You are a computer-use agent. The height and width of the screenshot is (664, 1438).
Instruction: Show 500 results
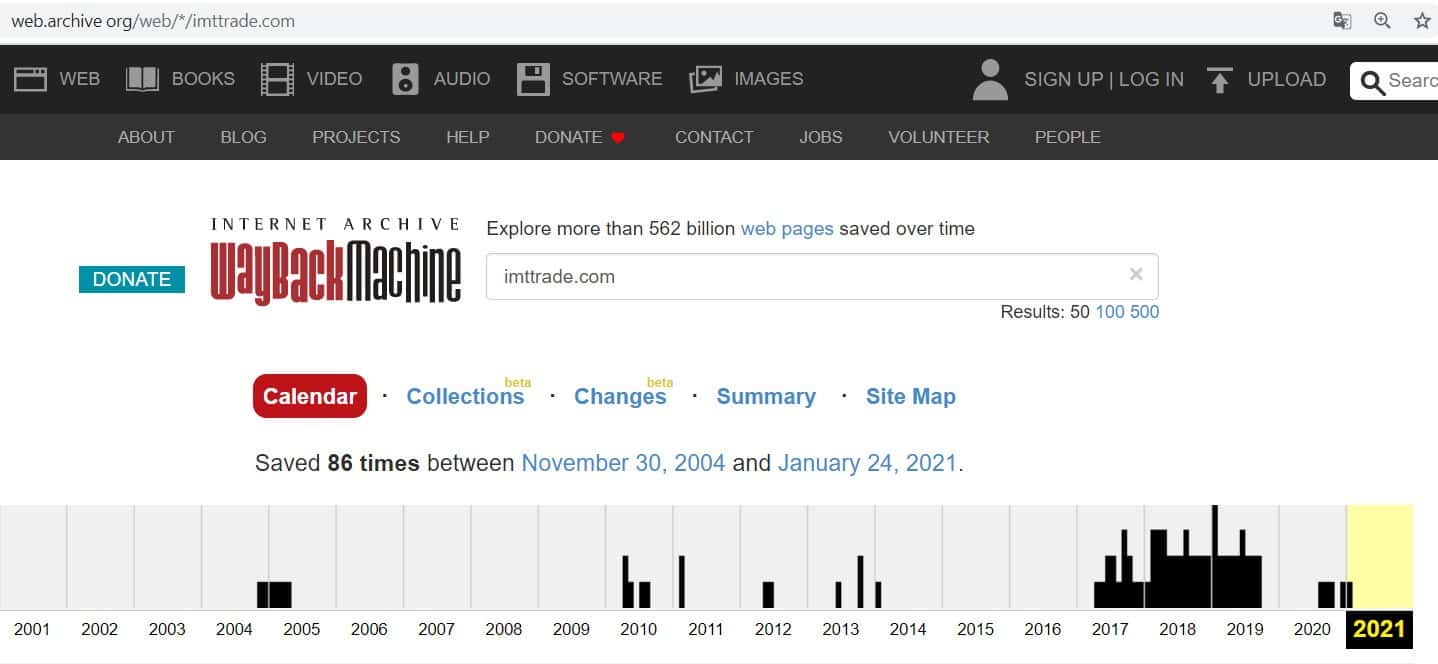(1145, 311)
